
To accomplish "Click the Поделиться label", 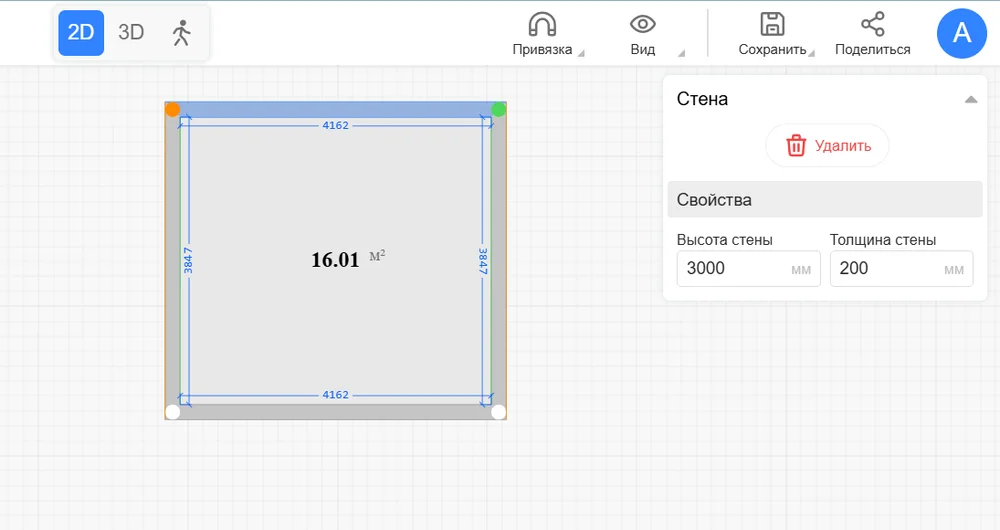I will click(x=872, y=49).
